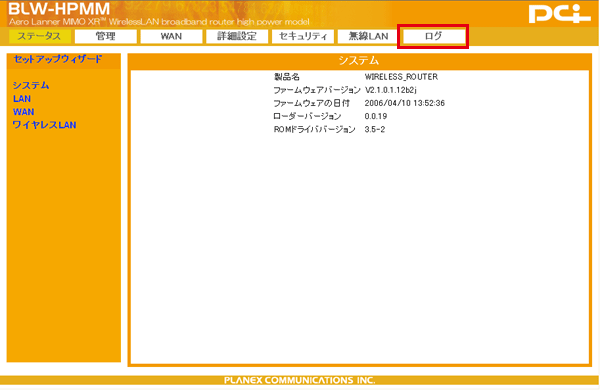Open the WAN link in the sidebar
600x390 pixels.
tap(23, 112)
